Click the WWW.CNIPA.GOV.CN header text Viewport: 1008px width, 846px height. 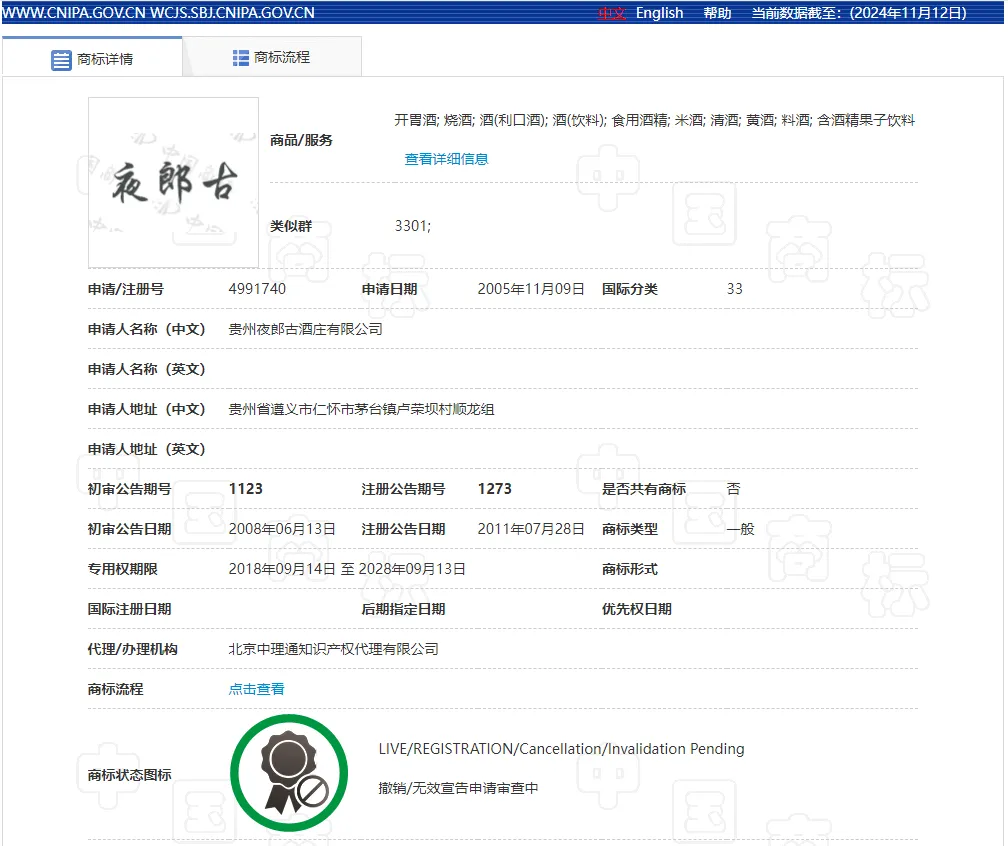74,13
